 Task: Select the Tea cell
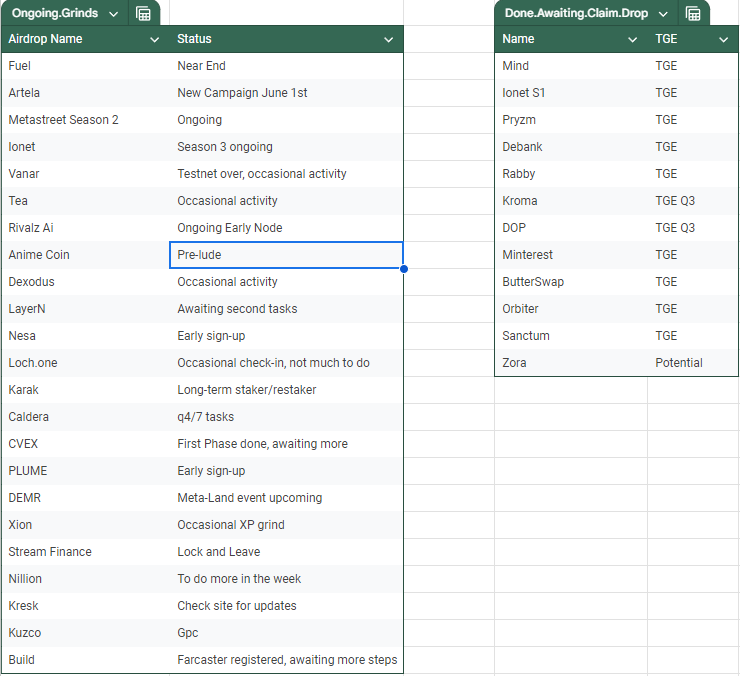(x=85, y=201)
